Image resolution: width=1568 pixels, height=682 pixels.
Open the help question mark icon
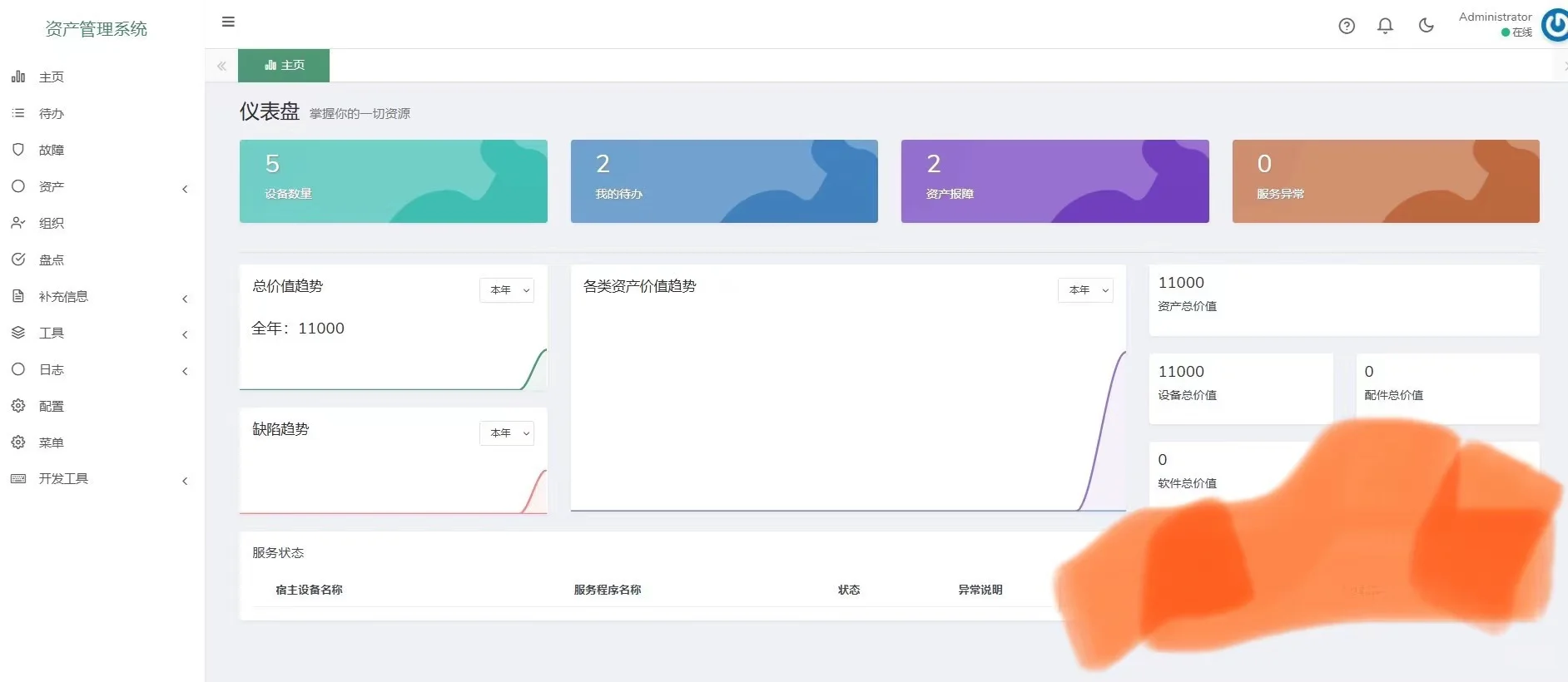[1347, 26]
